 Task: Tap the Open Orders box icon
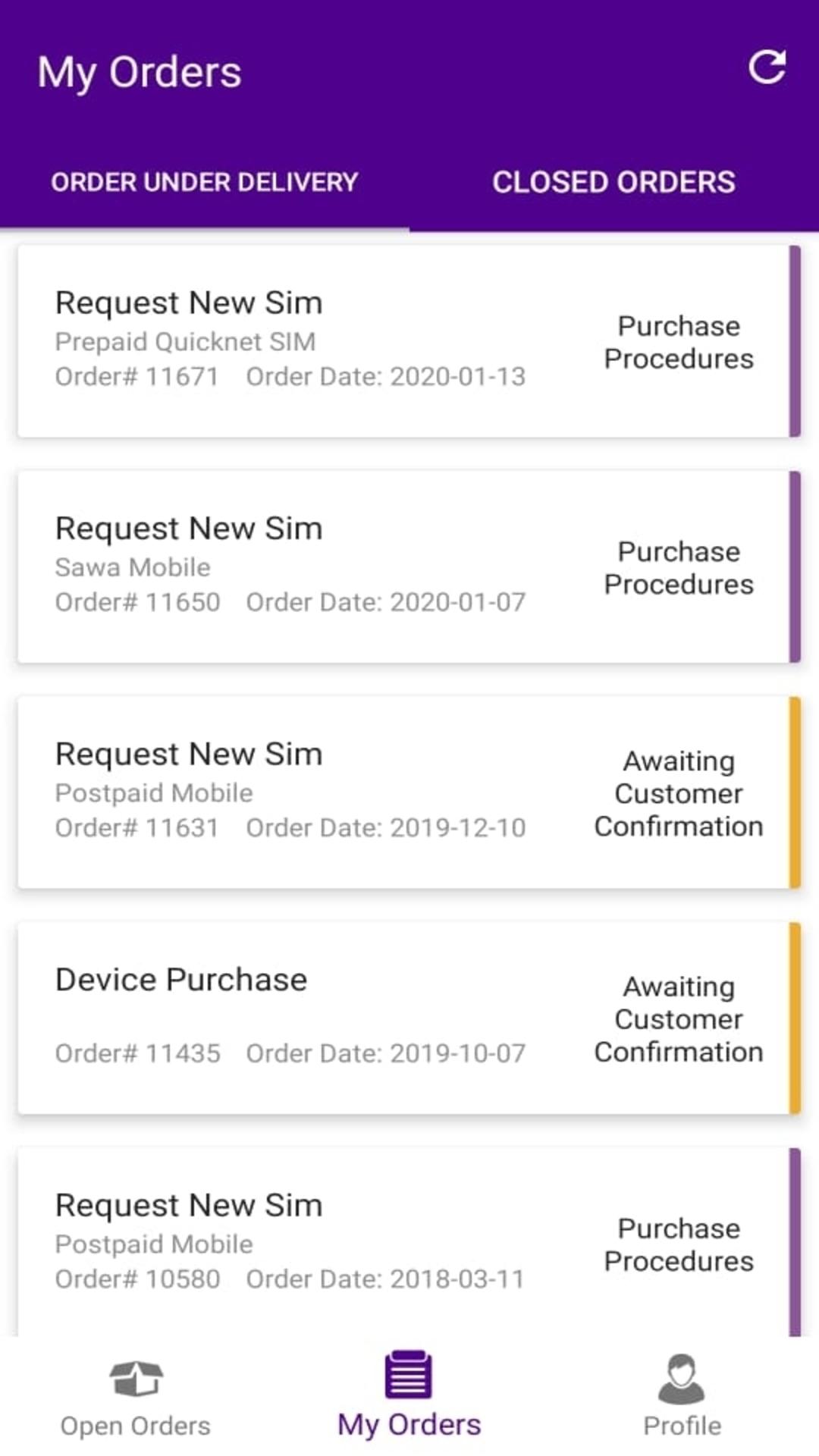click(x=136, y=1377)
